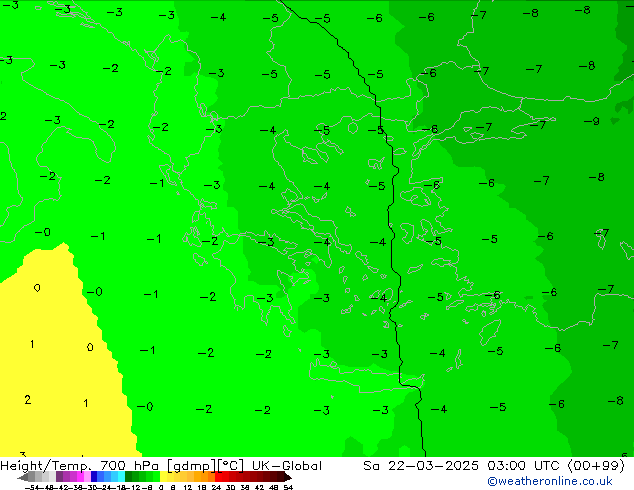
Task: Click the UK-Global model name label
Action: 287,466
